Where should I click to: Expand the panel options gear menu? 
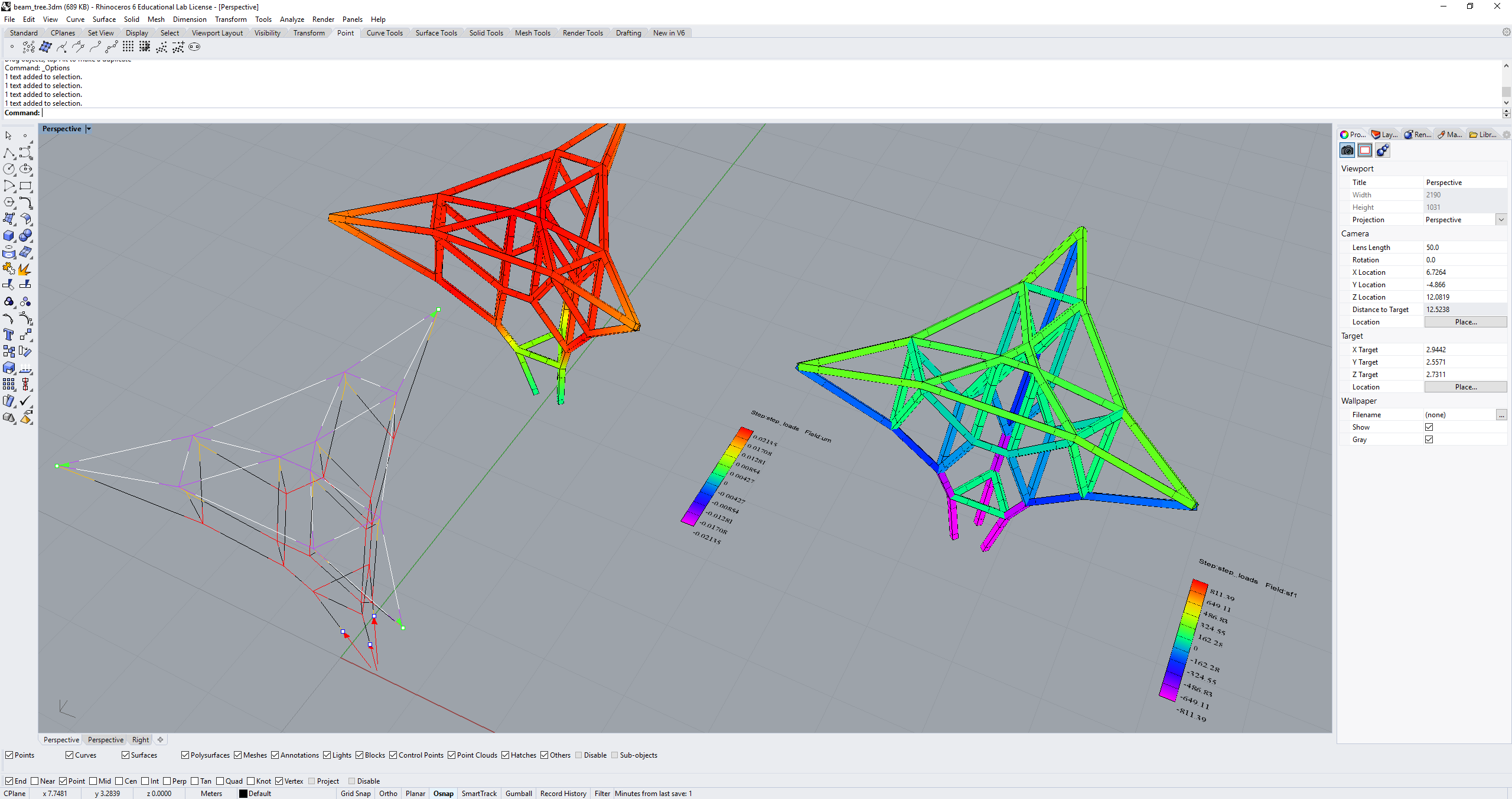click(x=1507, y=134)
